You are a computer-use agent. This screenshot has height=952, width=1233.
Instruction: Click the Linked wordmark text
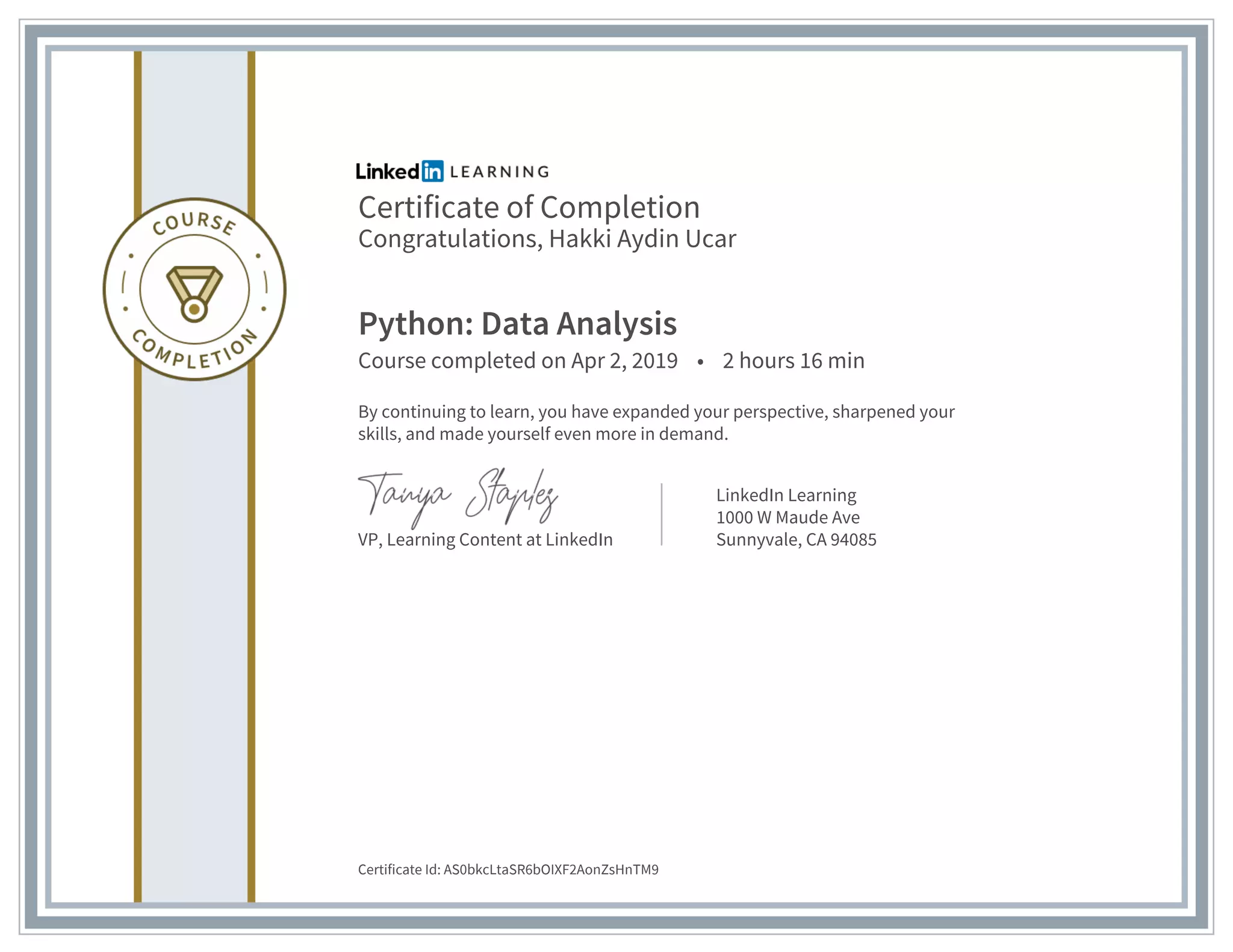pyautogui.click(x=387, y=172)
